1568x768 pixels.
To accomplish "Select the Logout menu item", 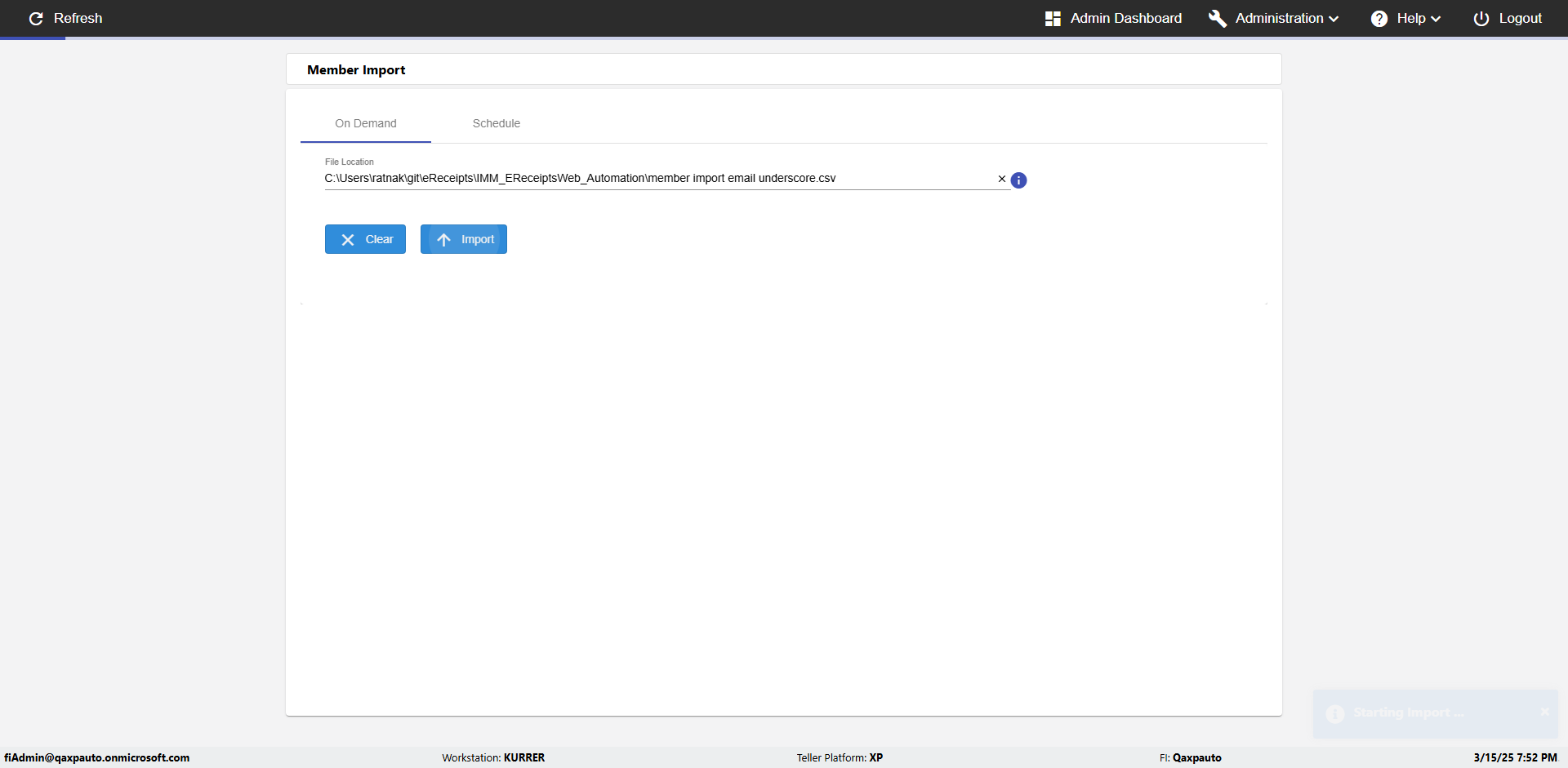I will point(1508,18).
